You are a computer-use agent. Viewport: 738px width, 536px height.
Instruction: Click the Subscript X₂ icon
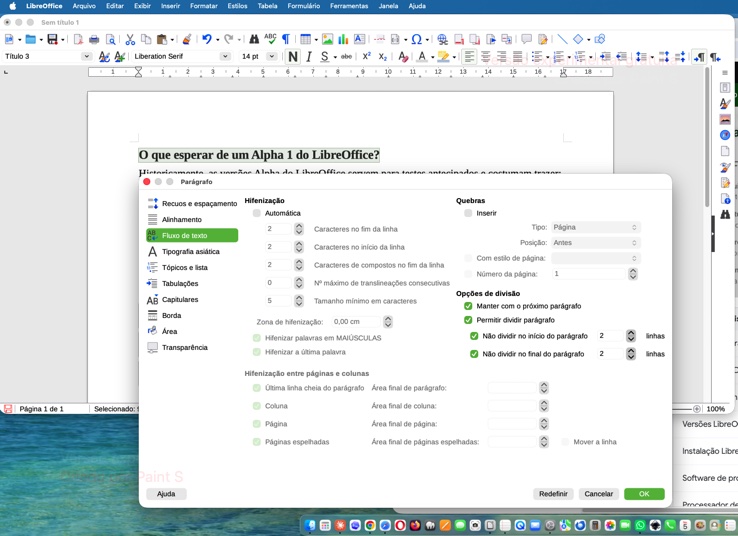(x=383, y=56)
